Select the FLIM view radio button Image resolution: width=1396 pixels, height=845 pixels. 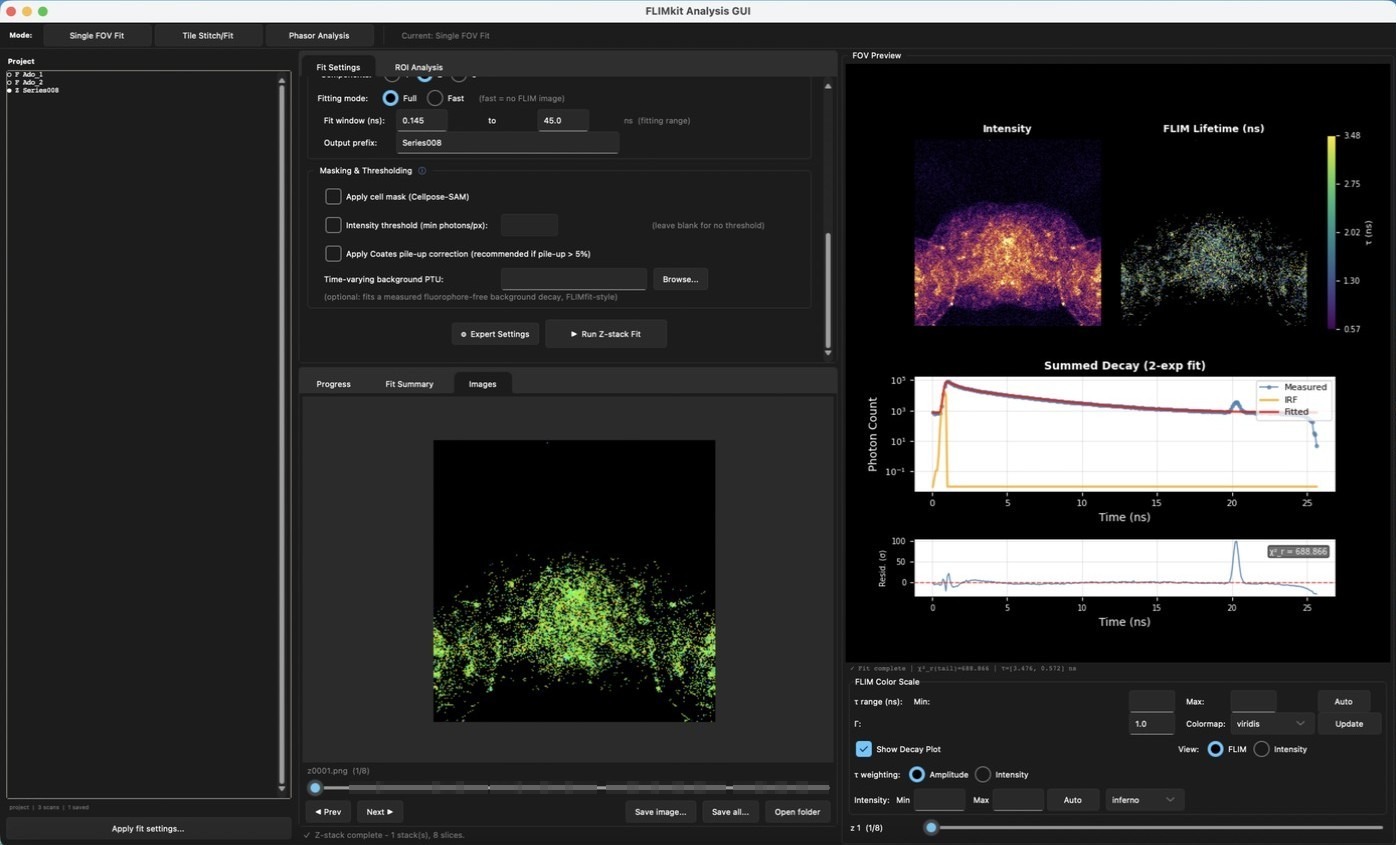pyautogui.click(x=1215, y=749)
